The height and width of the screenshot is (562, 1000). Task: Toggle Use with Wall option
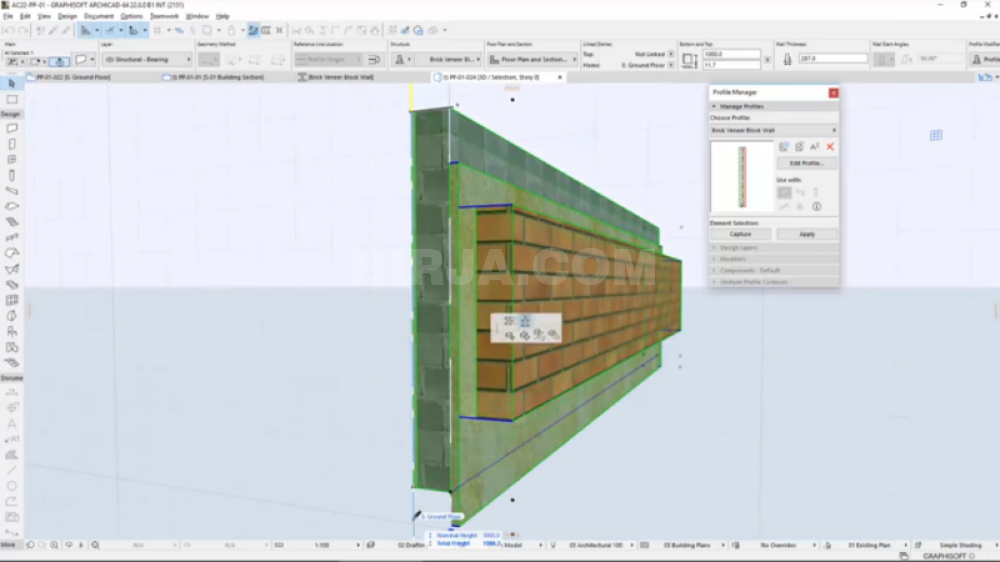coord(784,192)
